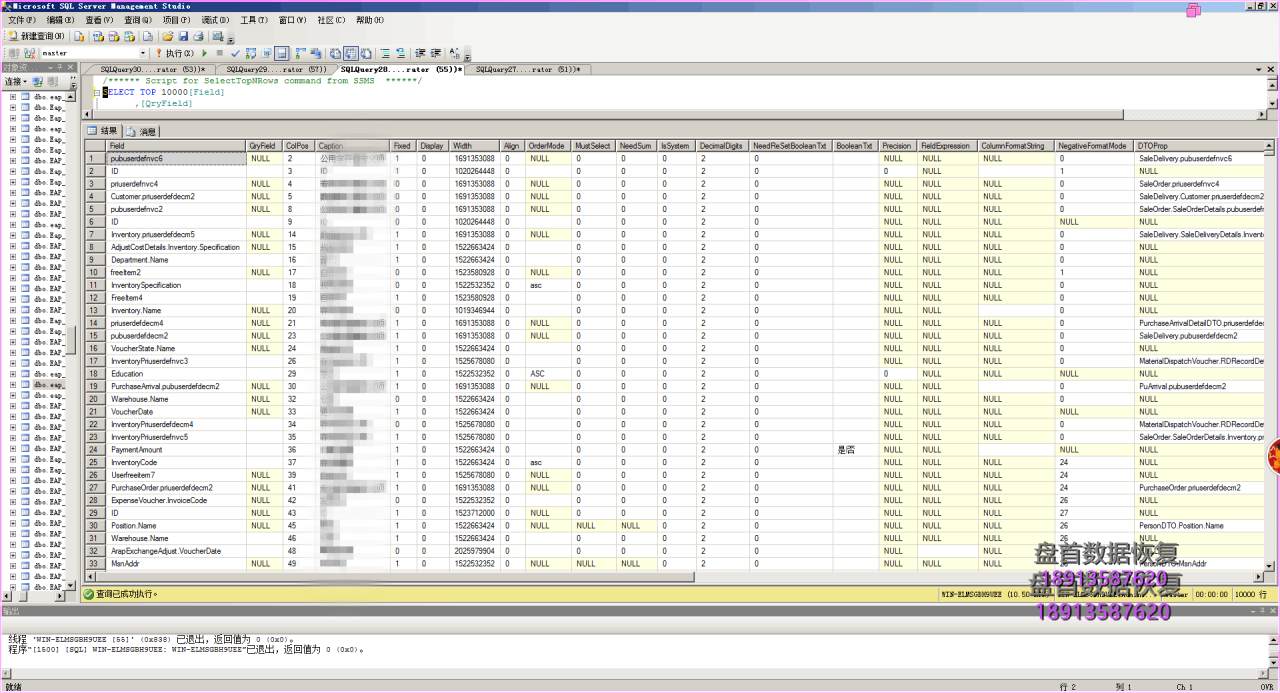Toggle Include Client Statistics
This screenshot has width=1280, height=693.
(x=316, y=53)
